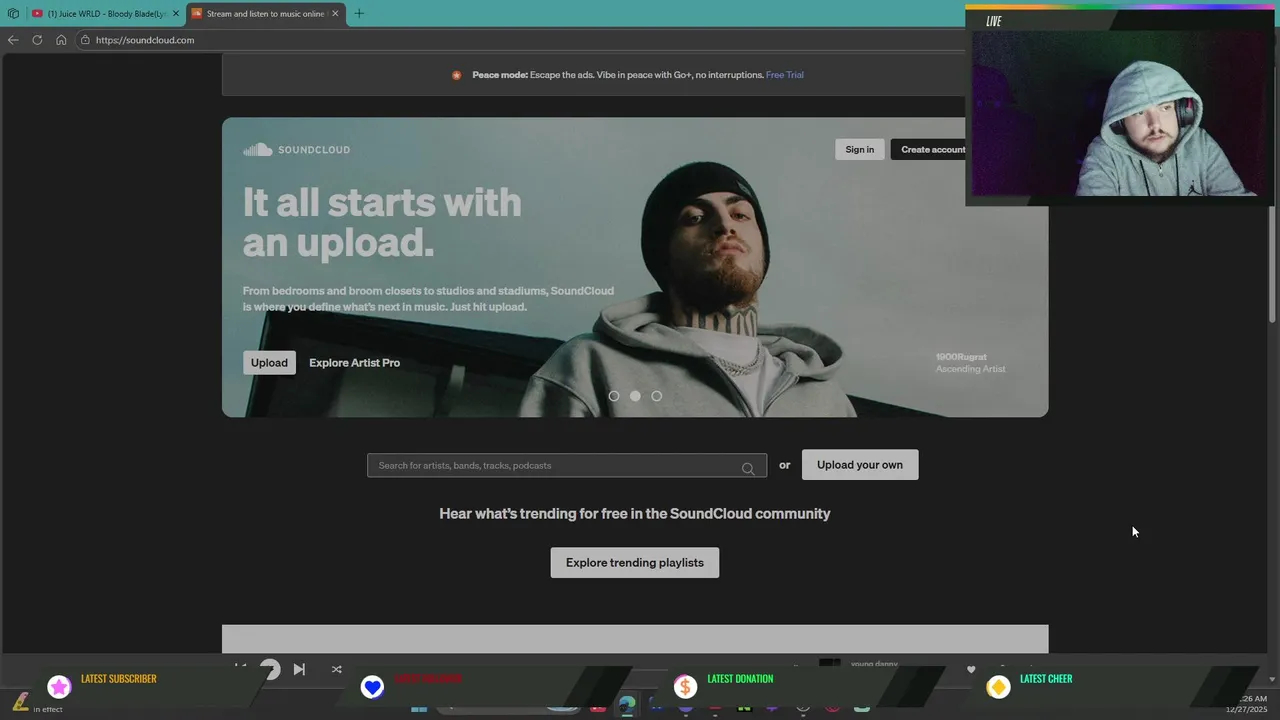The image size is (1280, 720).
Task: Like the playing track heart icon
Action: point(970,669)
